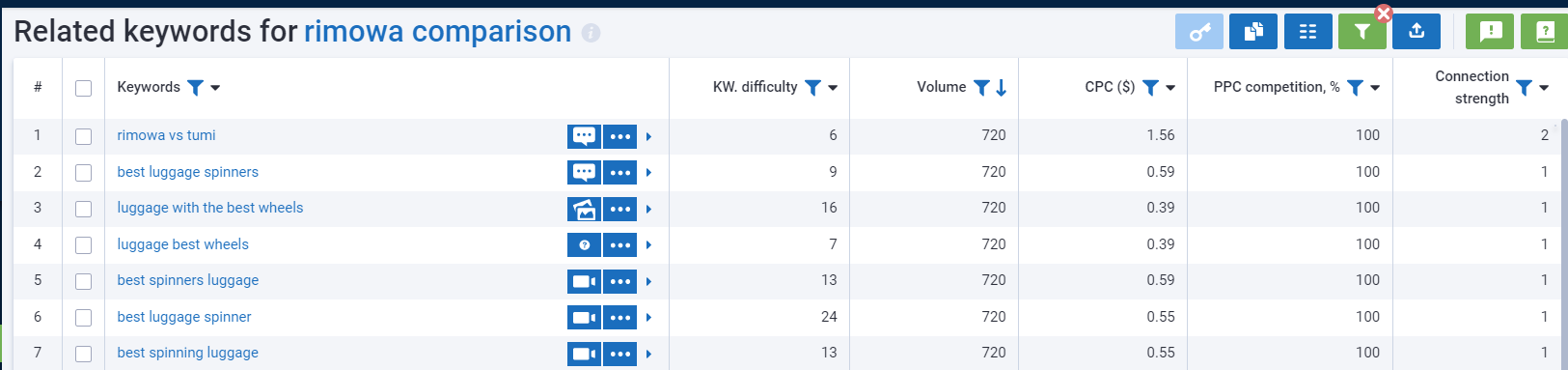Expand the best luggage spinners row arrow
The image size is (1568, 370).
pyautogui.click(x=648, y=173)
